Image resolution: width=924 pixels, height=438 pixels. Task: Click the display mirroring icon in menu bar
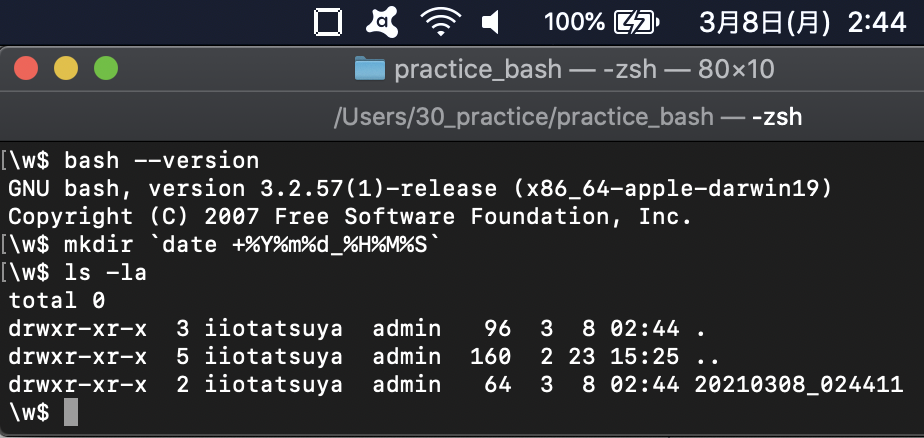[x=327, y=21]
